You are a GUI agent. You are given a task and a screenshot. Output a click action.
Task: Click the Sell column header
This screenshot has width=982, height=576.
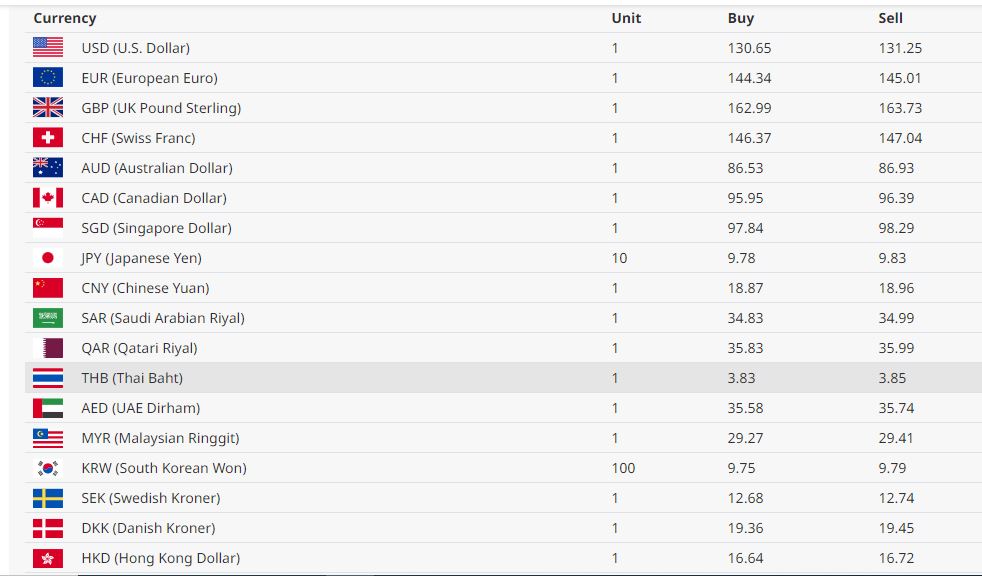coord(891,18)
